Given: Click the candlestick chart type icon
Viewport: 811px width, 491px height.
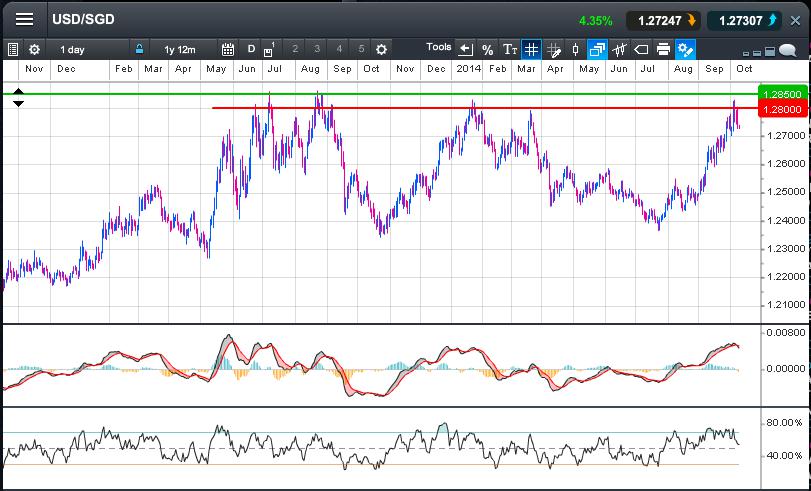Looking at the screenshot, I should point(575,49).
